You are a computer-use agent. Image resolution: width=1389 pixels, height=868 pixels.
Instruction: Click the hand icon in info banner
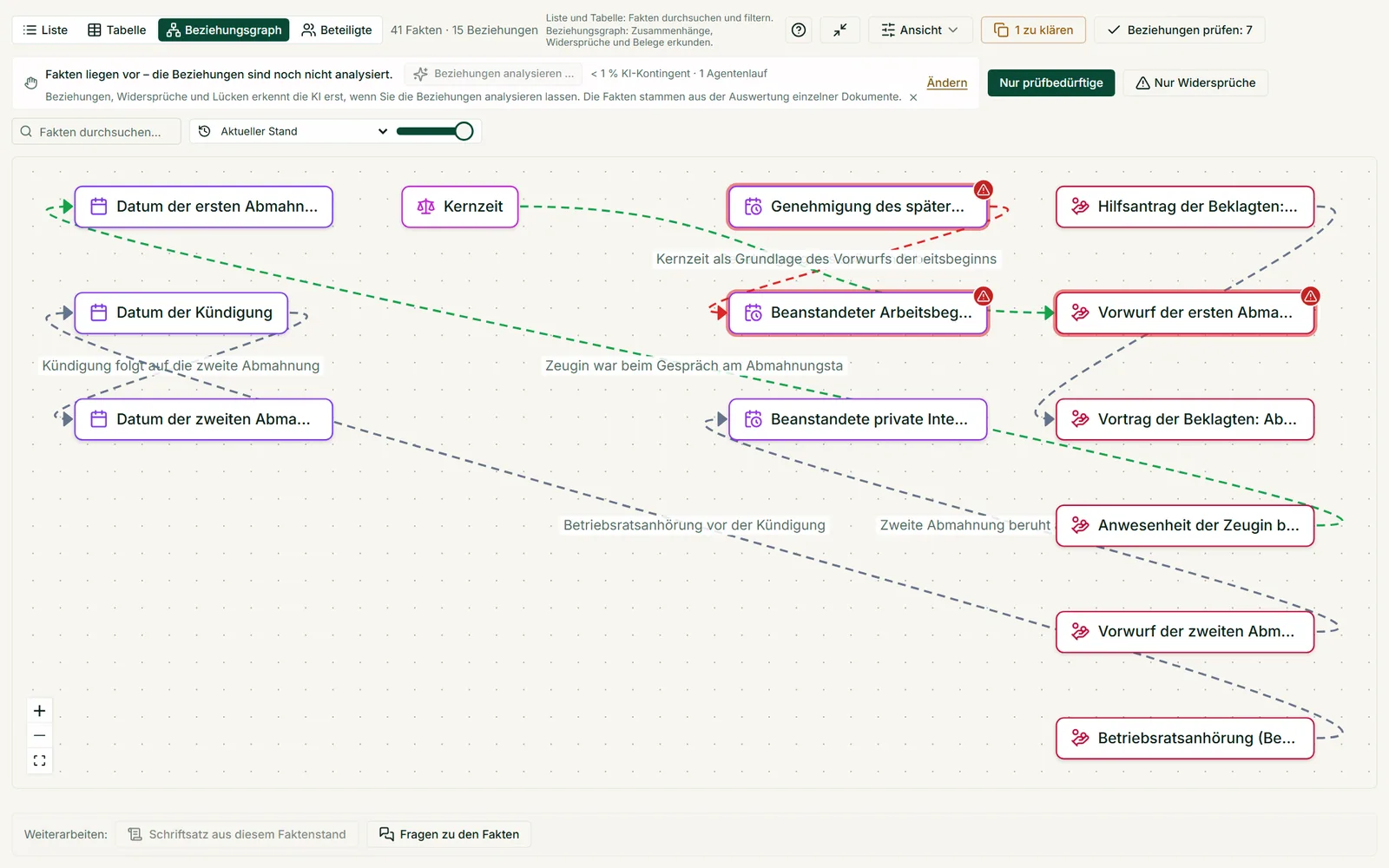pyautogui.click(x=31, y=82)
